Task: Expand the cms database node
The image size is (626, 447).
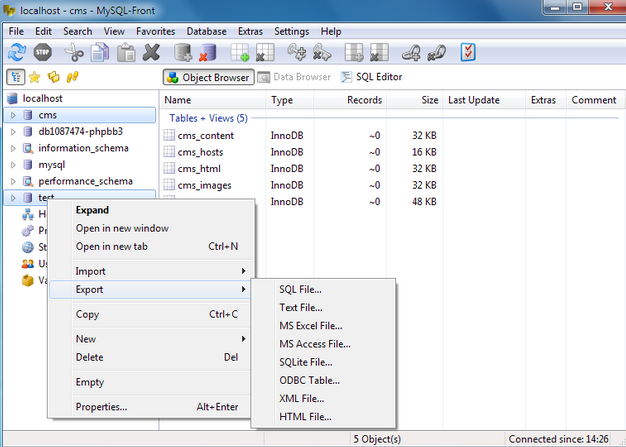Action: tap(13, 115)
